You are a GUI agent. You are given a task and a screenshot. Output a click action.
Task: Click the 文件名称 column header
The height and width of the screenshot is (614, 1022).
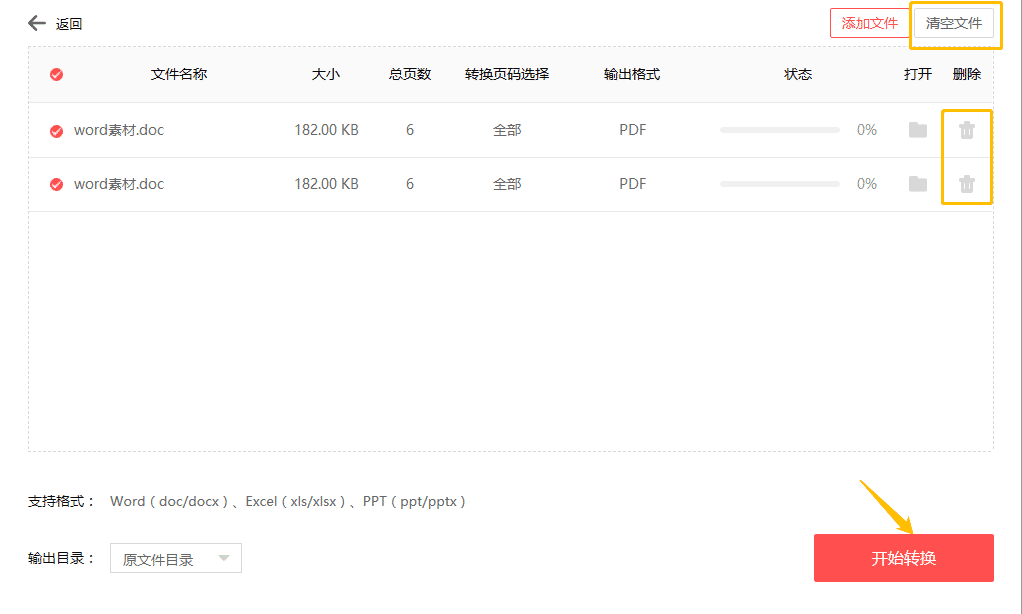point(179,74)
